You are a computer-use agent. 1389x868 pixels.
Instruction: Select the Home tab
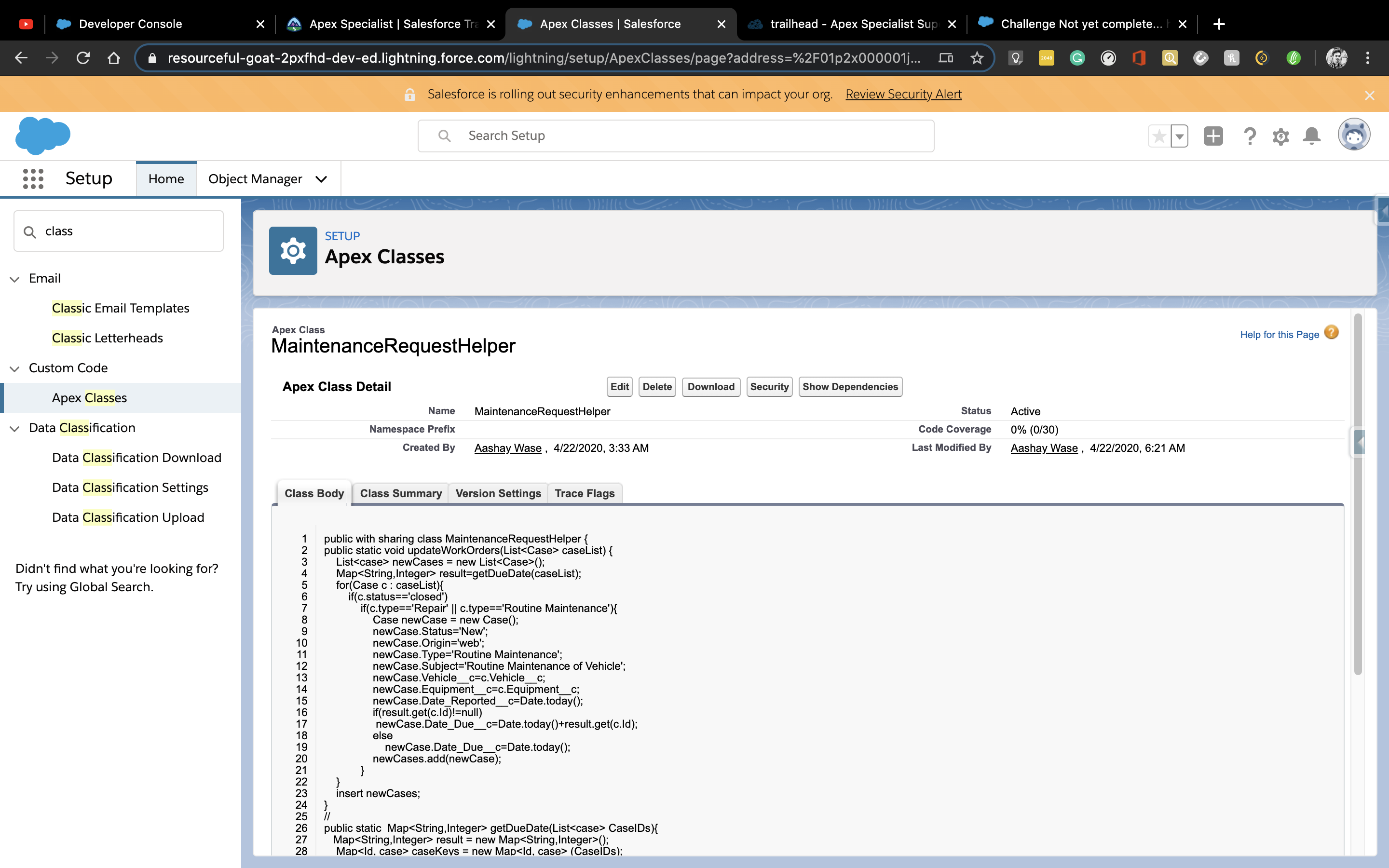[166, 179]
